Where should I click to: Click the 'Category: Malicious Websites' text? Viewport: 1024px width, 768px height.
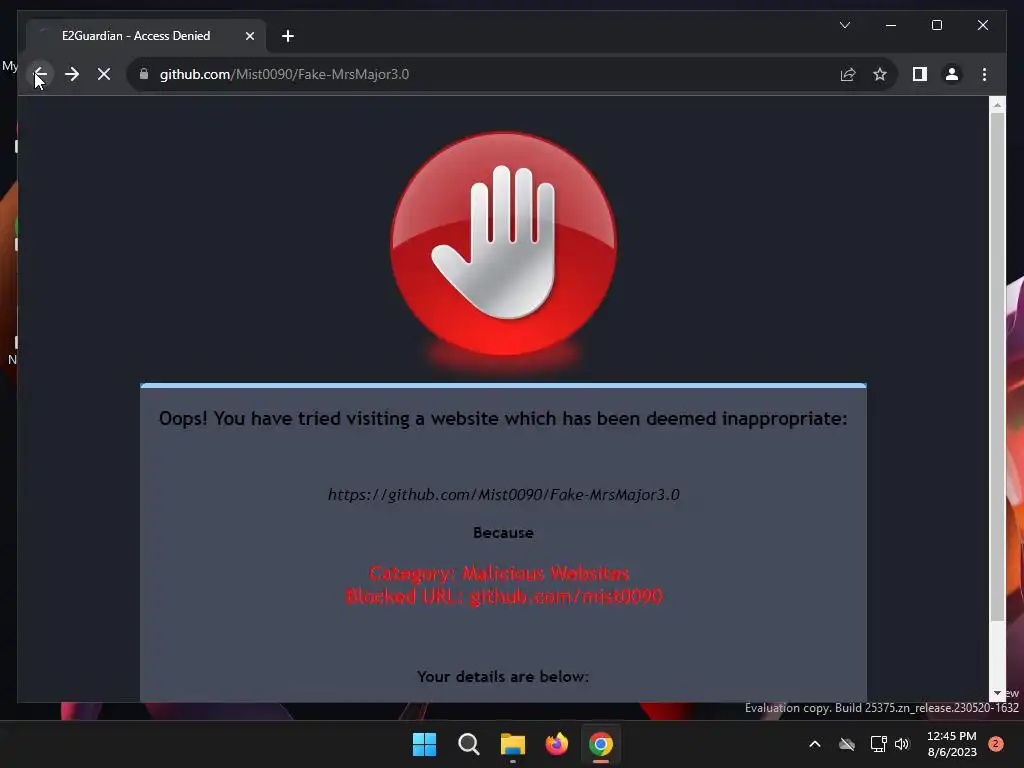(499, 573)
